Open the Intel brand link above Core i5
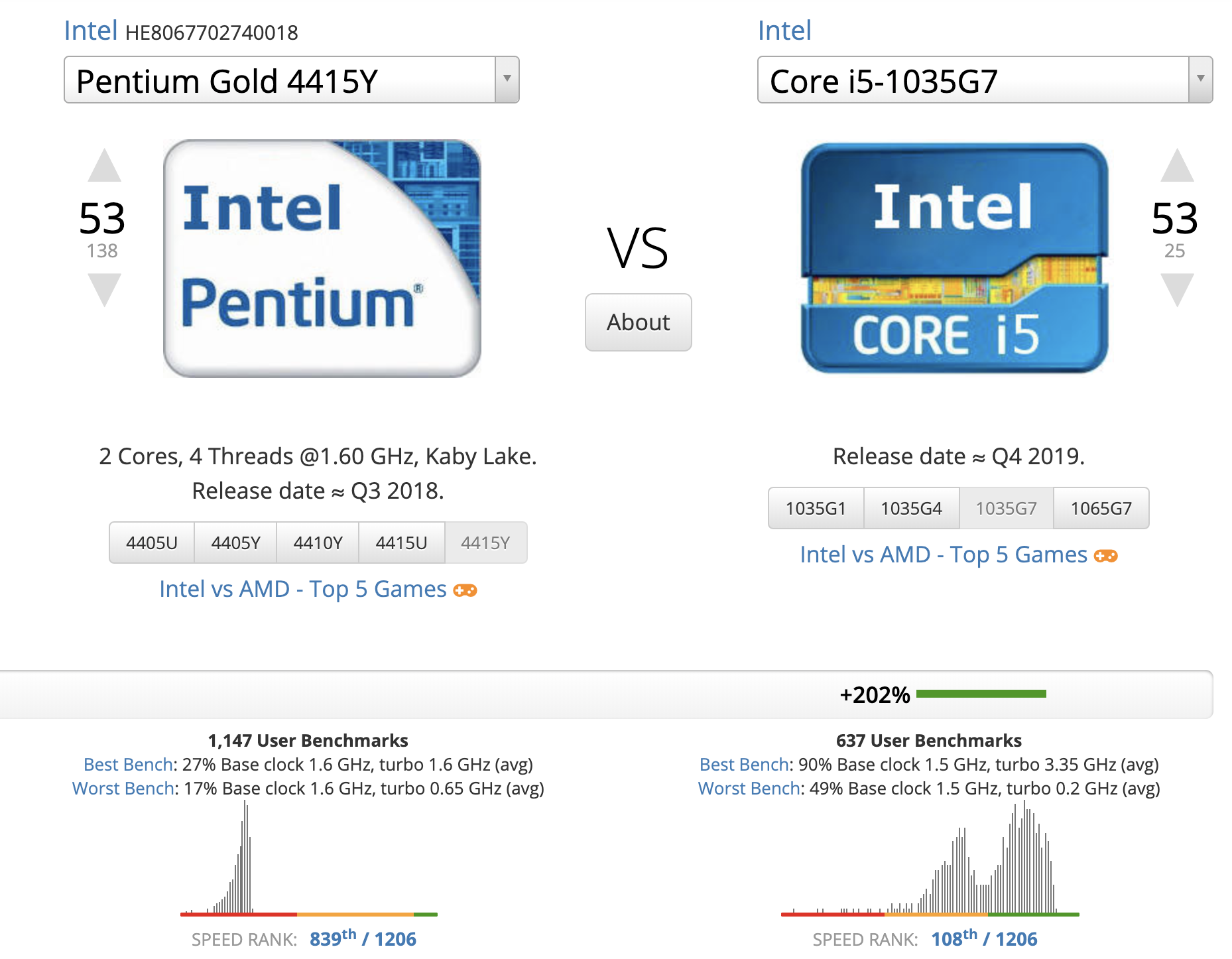The width and height of the screenshot is (1232, 959). point(784,31)
